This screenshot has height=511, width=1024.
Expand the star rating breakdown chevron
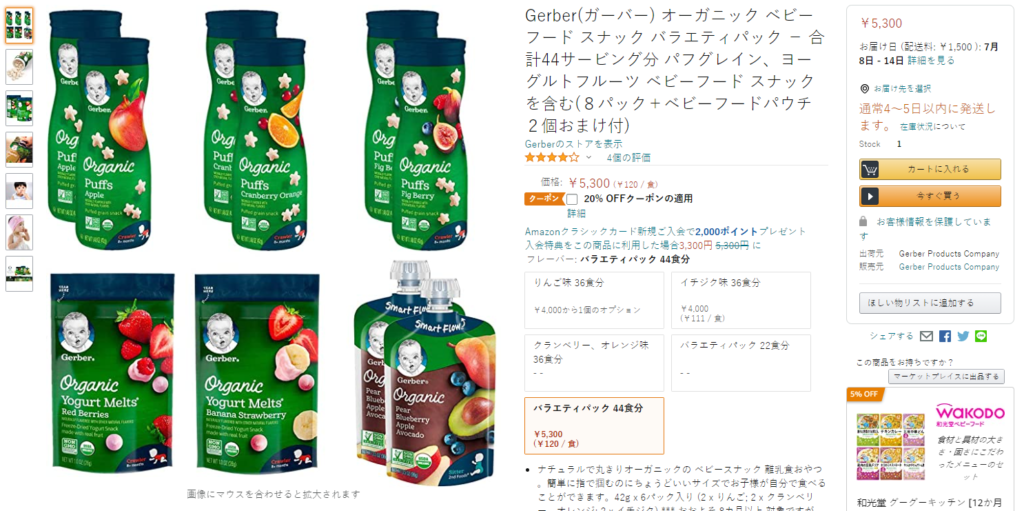pyautogui.click(x=588, y=157)
